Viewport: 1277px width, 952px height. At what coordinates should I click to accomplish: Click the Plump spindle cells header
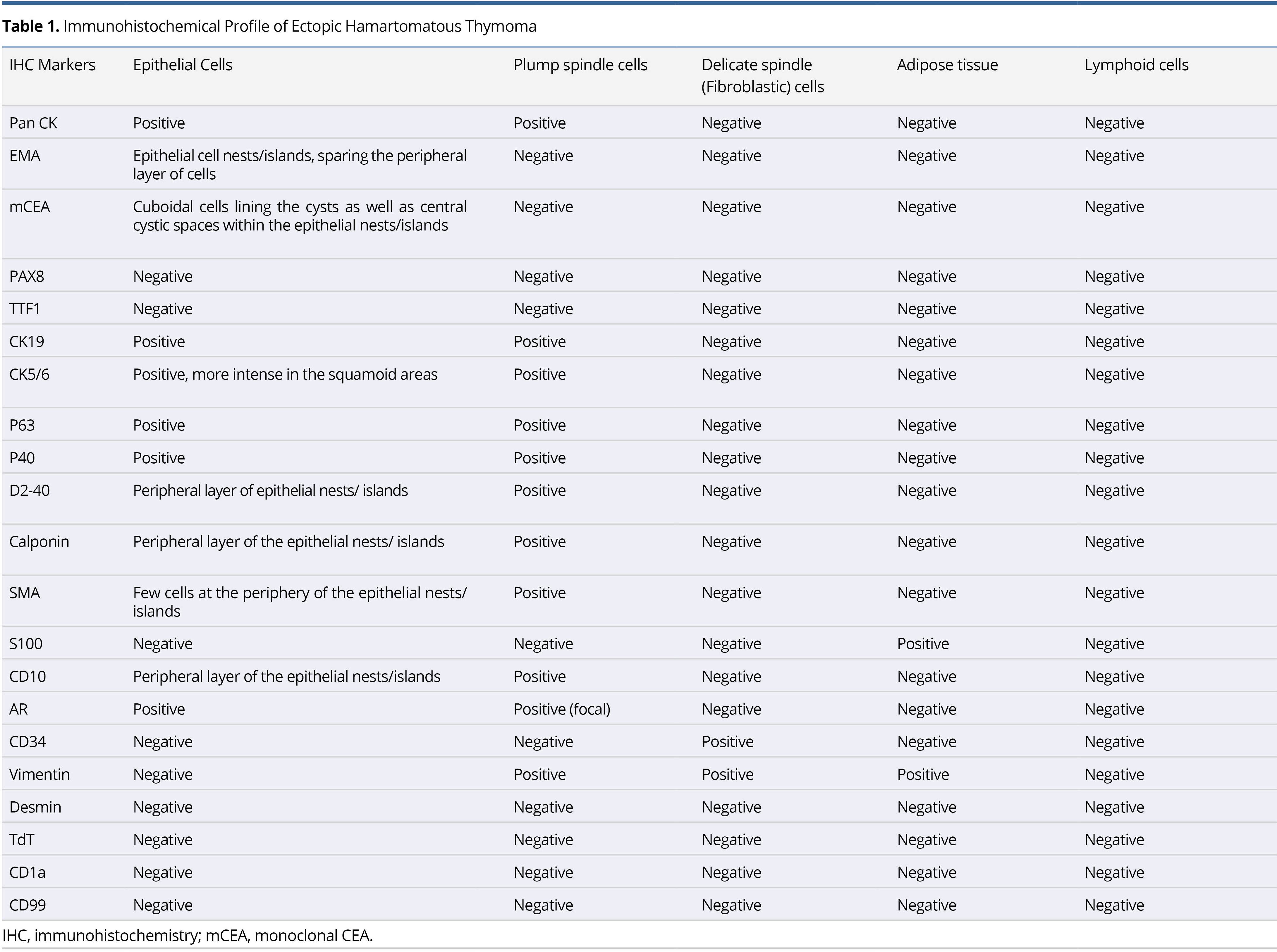[580, 65]
